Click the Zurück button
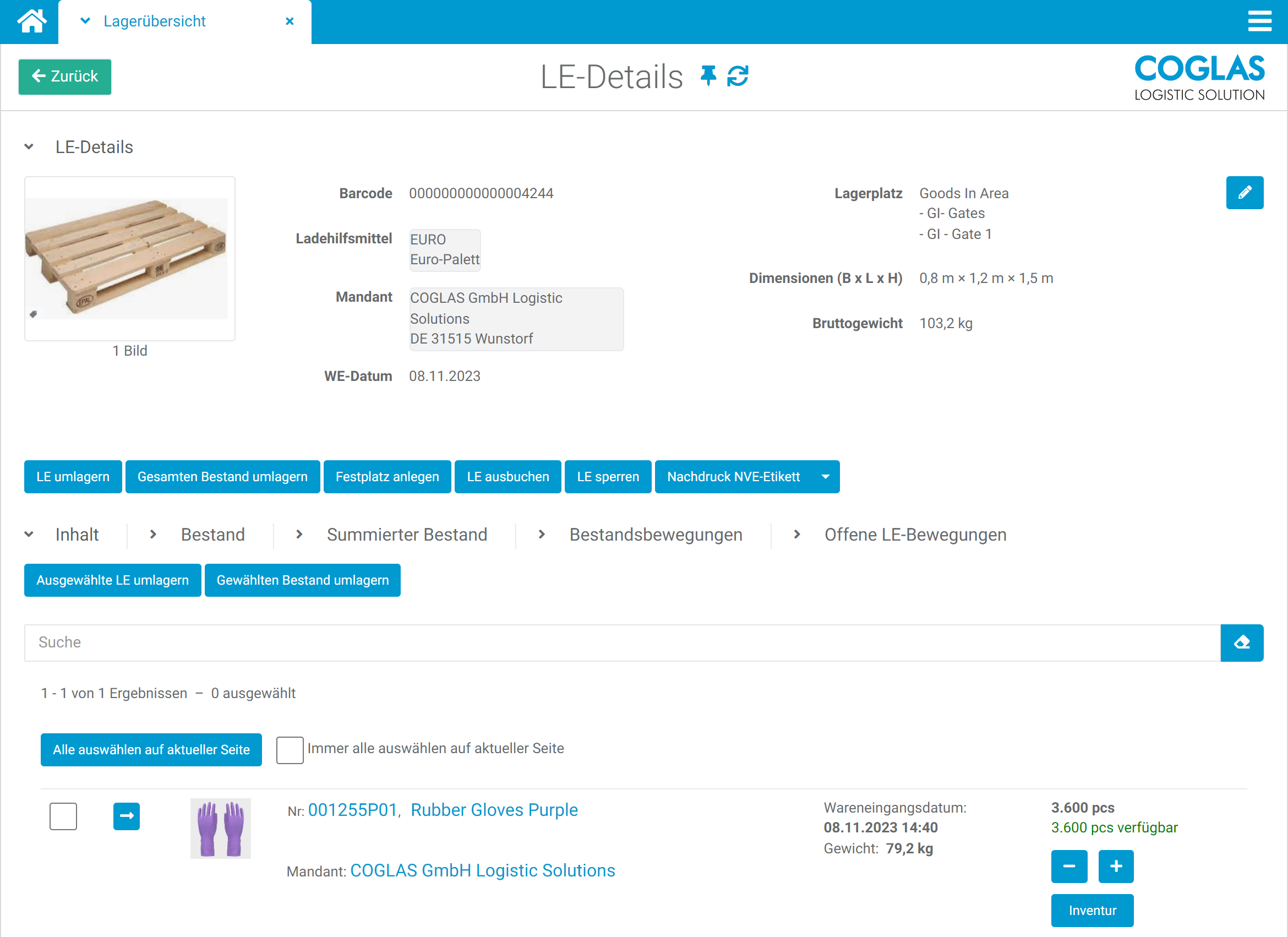This screenshot has width=1288, height=937. [x=64, y=77]
